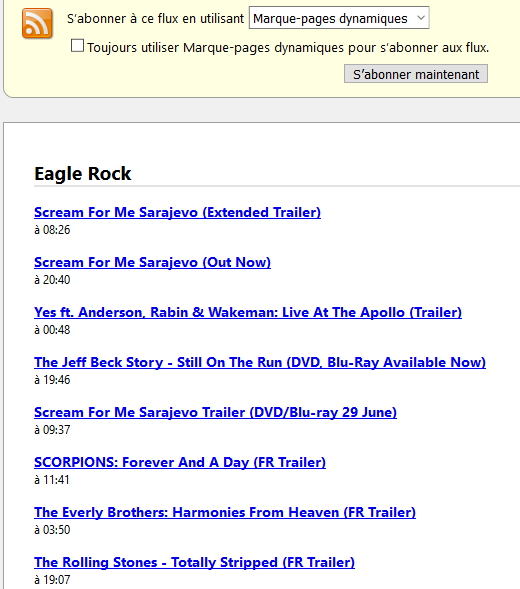Open Scream For Me Sarajevo Trailer 29 June link
The width and height of the screenshot is (520, 589).
tap(215, 412)
